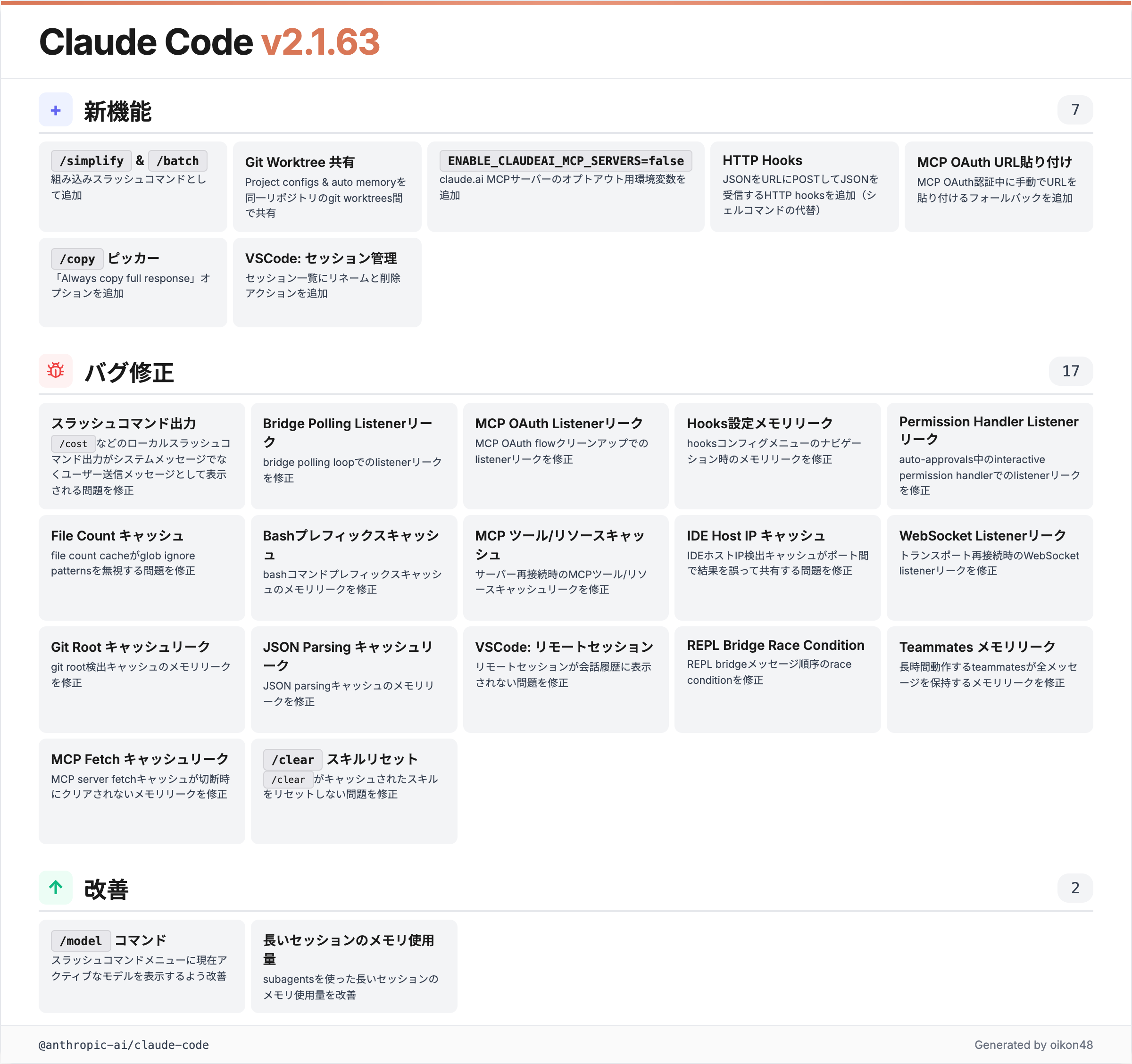Select the MCP OAuth Listenerリーク title
The width and height of the screenshot is (1132, 1064).
point(558,424)
